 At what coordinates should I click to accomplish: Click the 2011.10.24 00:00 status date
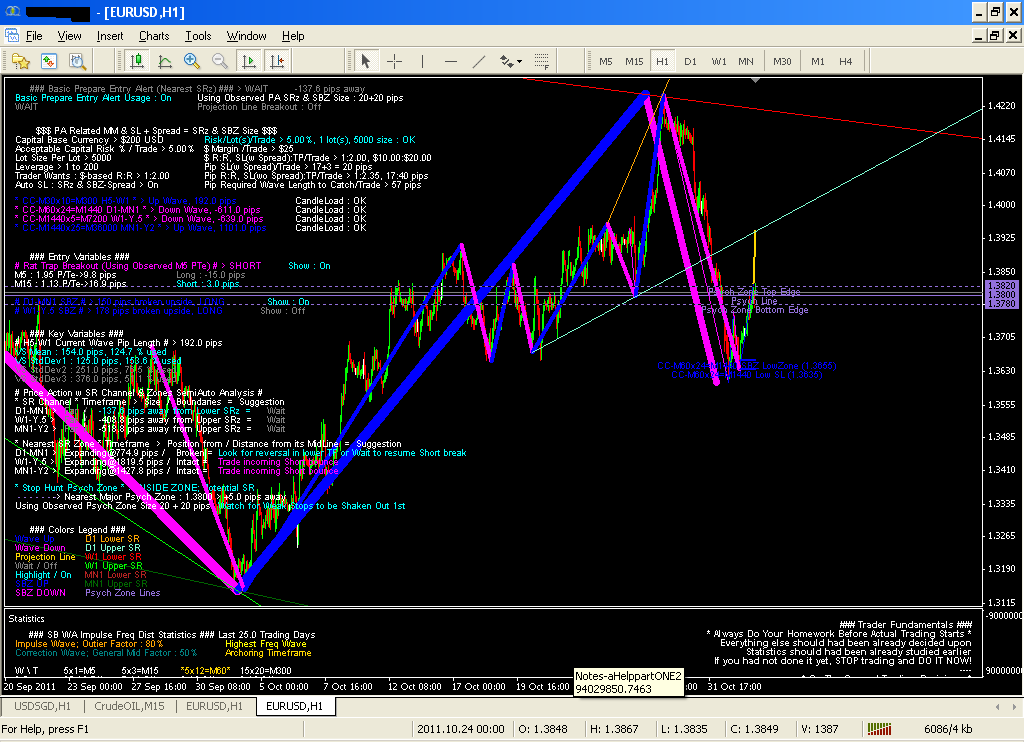460,729
